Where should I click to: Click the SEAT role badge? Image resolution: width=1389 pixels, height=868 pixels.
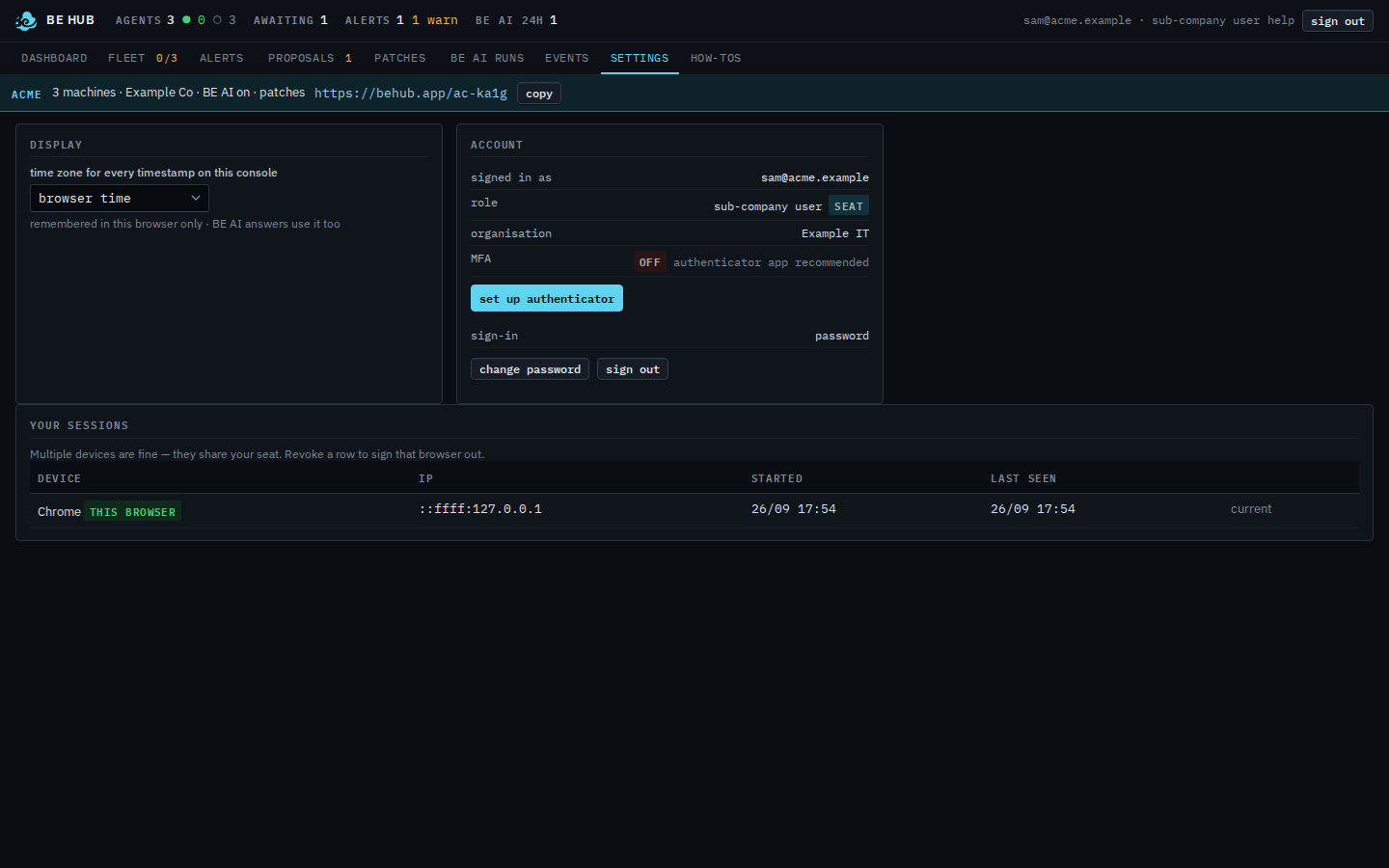click(849, 205)
